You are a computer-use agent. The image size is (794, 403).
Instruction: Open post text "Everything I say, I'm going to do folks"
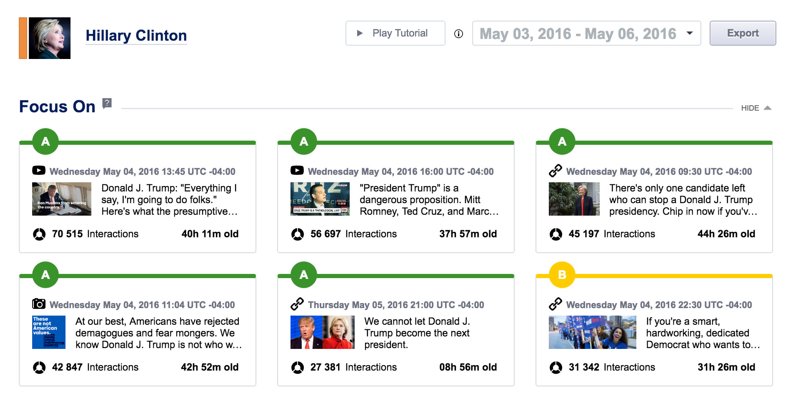tap(170, 199)
